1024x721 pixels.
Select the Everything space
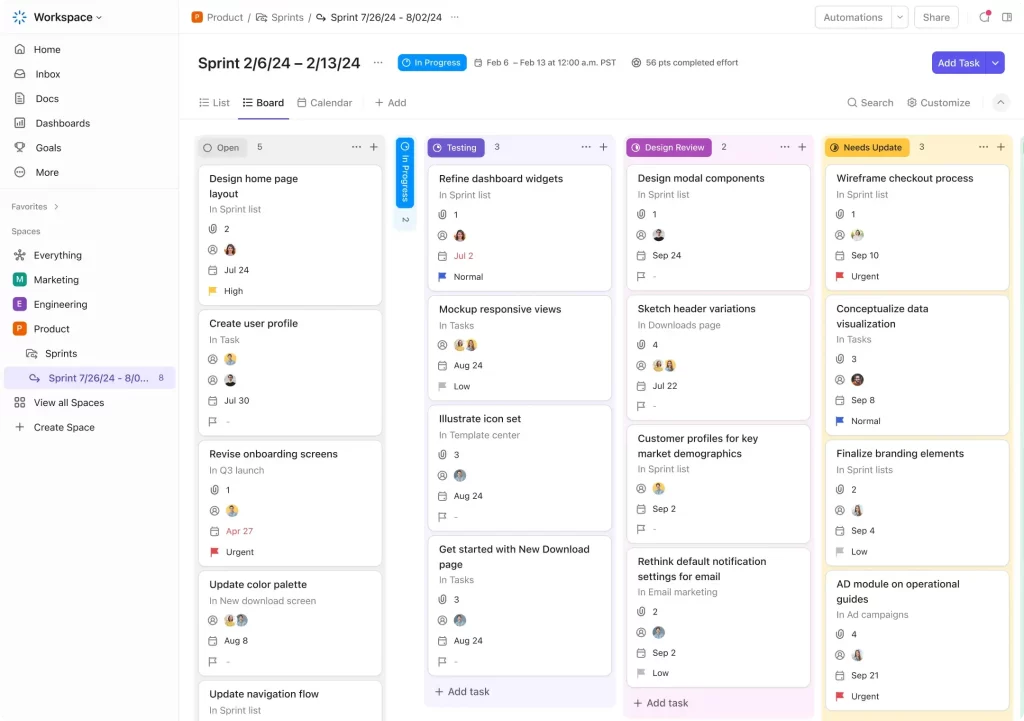[x=57, y=255]
